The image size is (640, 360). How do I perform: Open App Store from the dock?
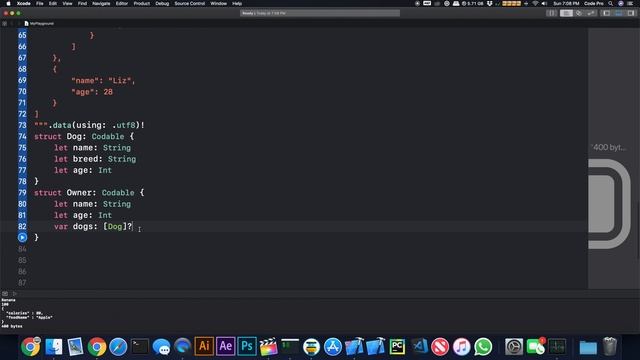click(x=333, y=347)
